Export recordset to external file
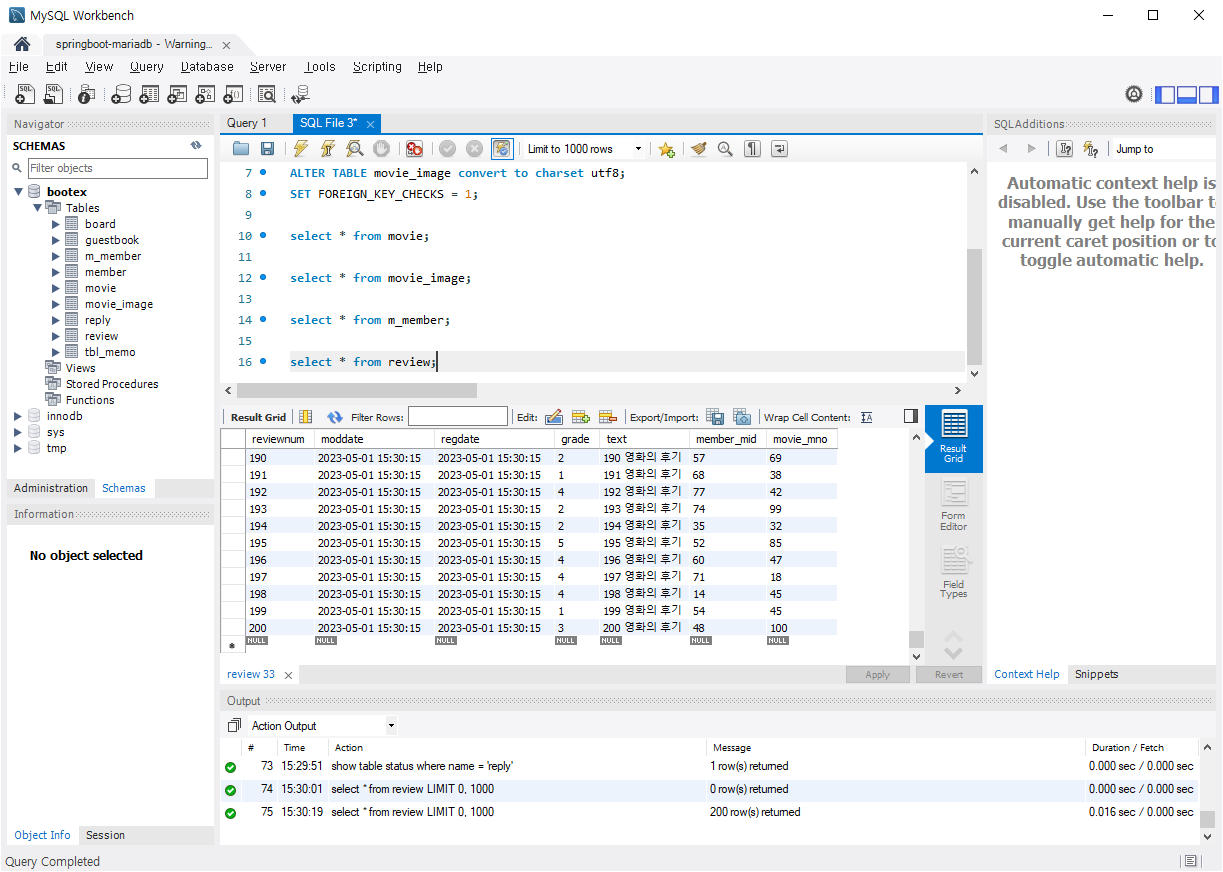 715,417
